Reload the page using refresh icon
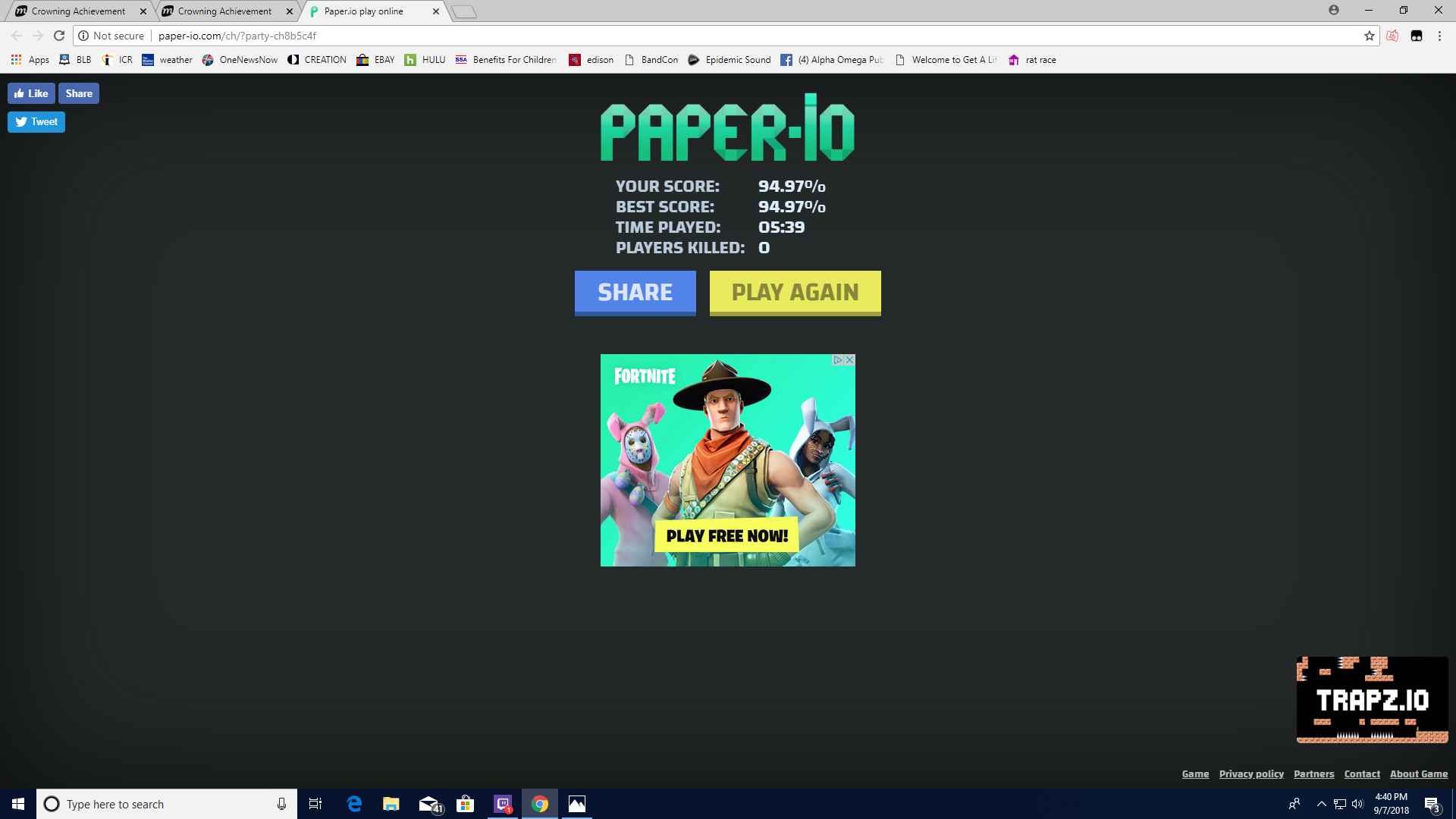 pos(59,36)
